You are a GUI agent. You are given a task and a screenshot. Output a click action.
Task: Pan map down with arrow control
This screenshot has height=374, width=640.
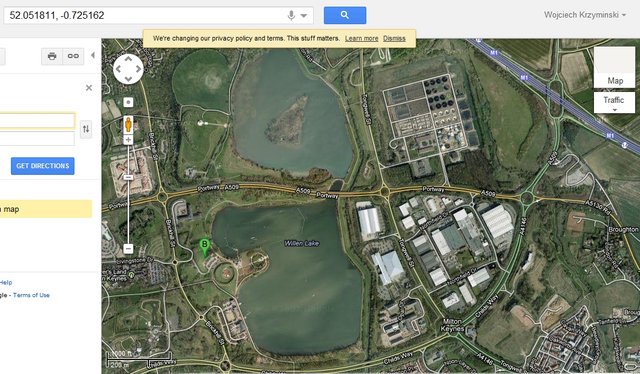click(129, 79)
